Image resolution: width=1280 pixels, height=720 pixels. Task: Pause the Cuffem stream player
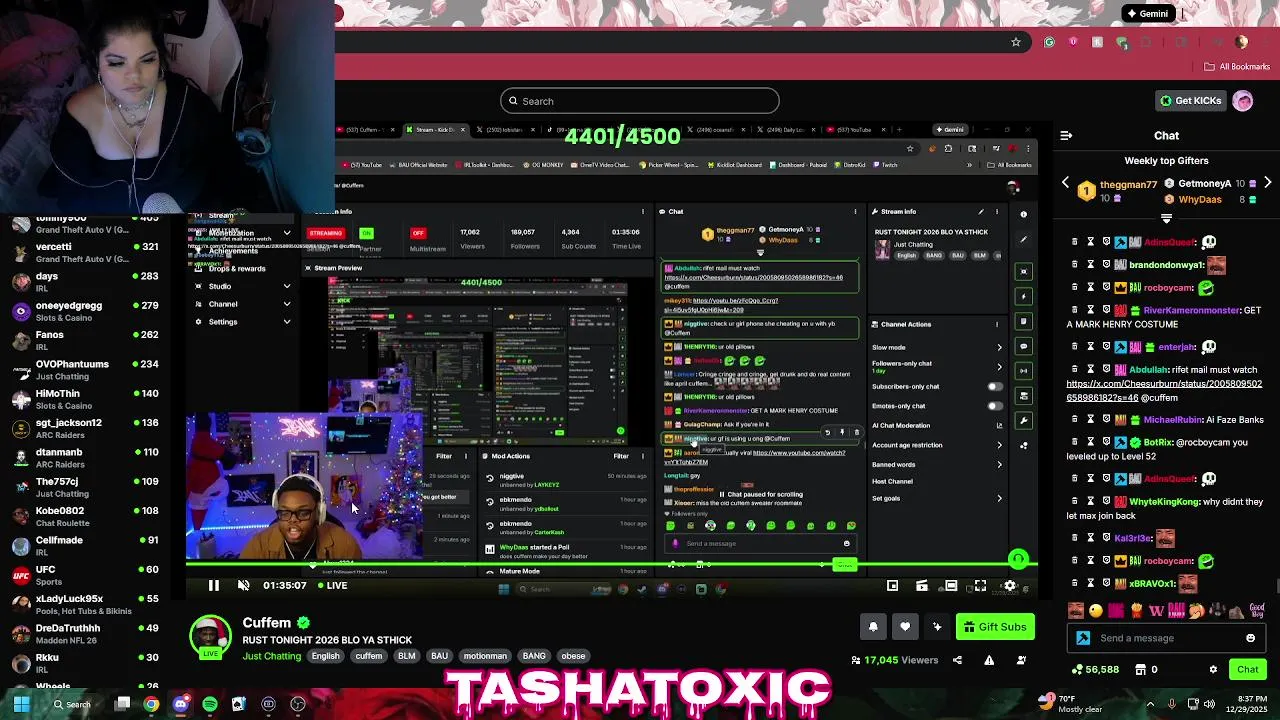(213, 586)
